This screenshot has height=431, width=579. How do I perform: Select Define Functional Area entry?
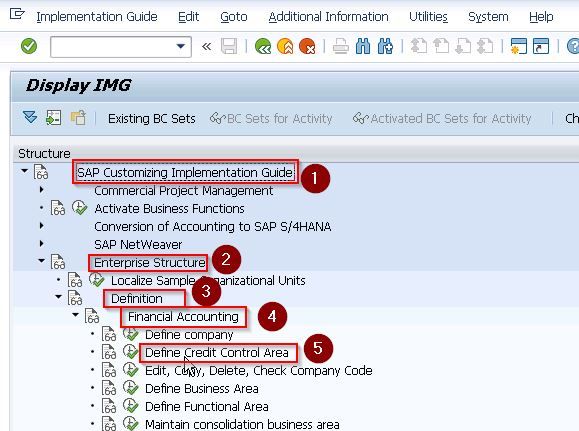206,407
